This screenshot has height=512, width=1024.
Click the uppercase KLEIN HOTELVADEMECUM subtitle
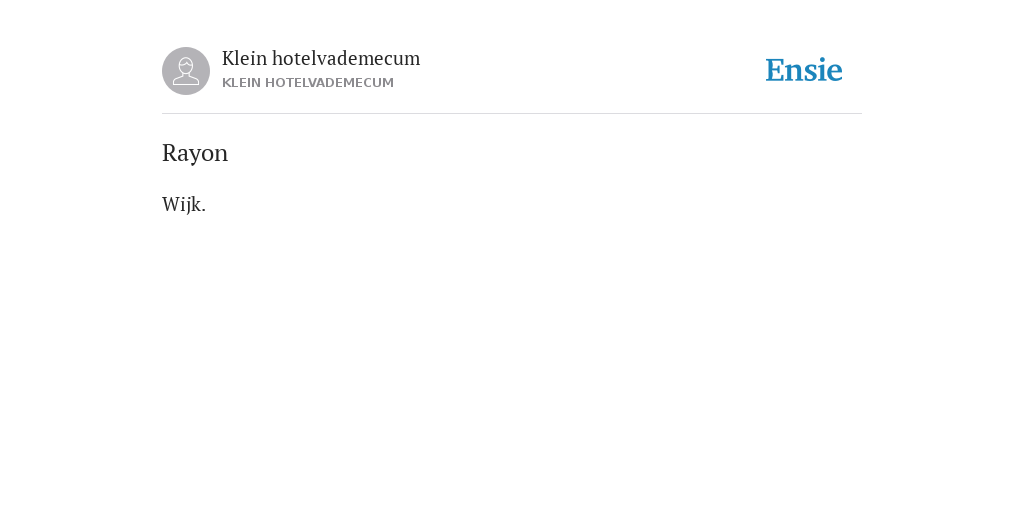308,83
